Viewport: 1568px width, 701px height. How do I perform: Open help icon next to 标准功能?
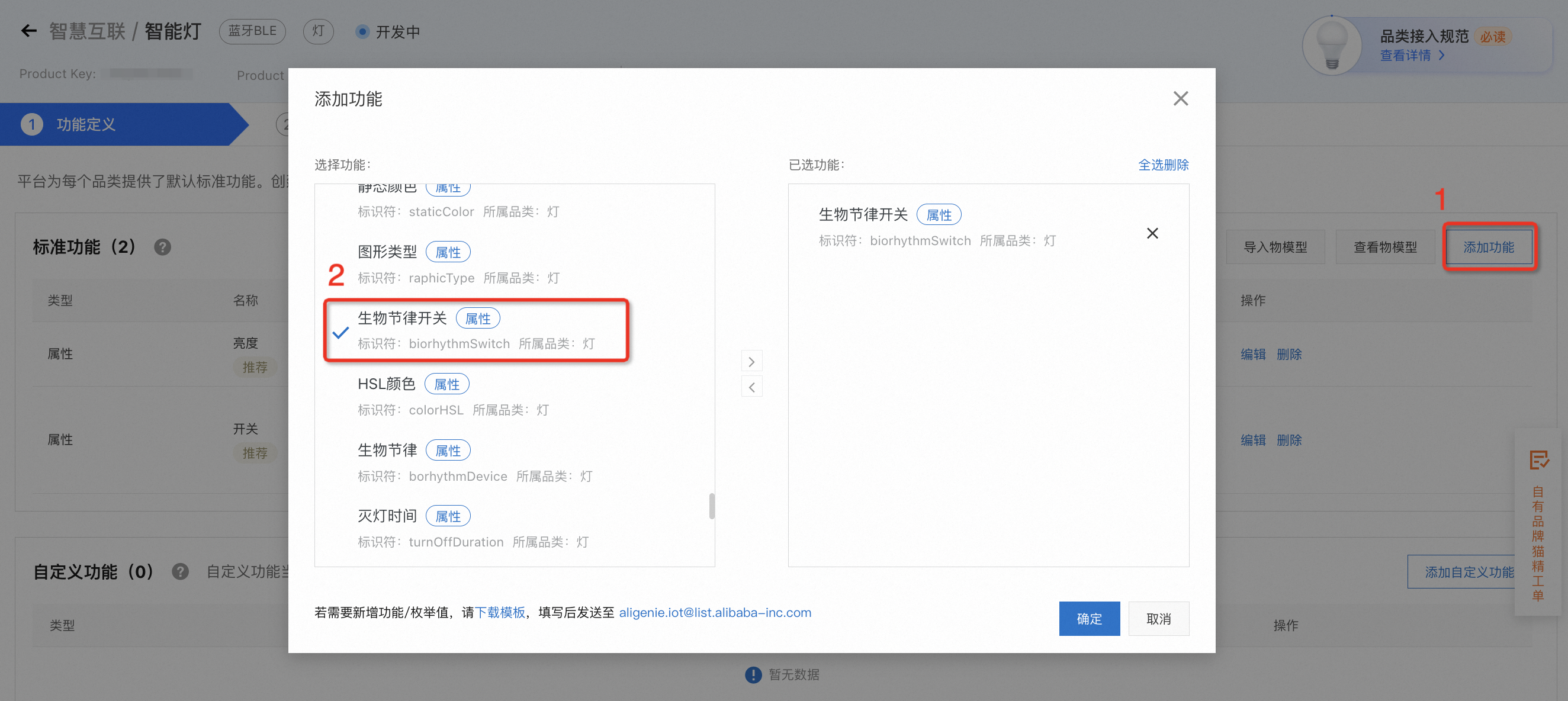162,247
